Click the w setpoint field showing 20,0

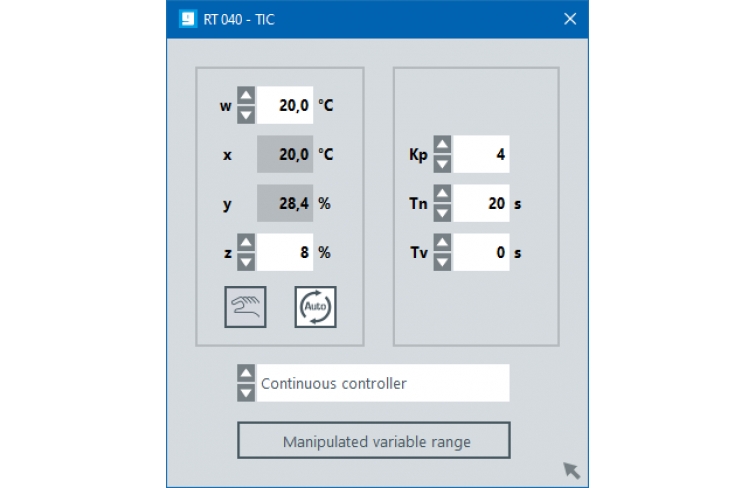coord(285,106)
